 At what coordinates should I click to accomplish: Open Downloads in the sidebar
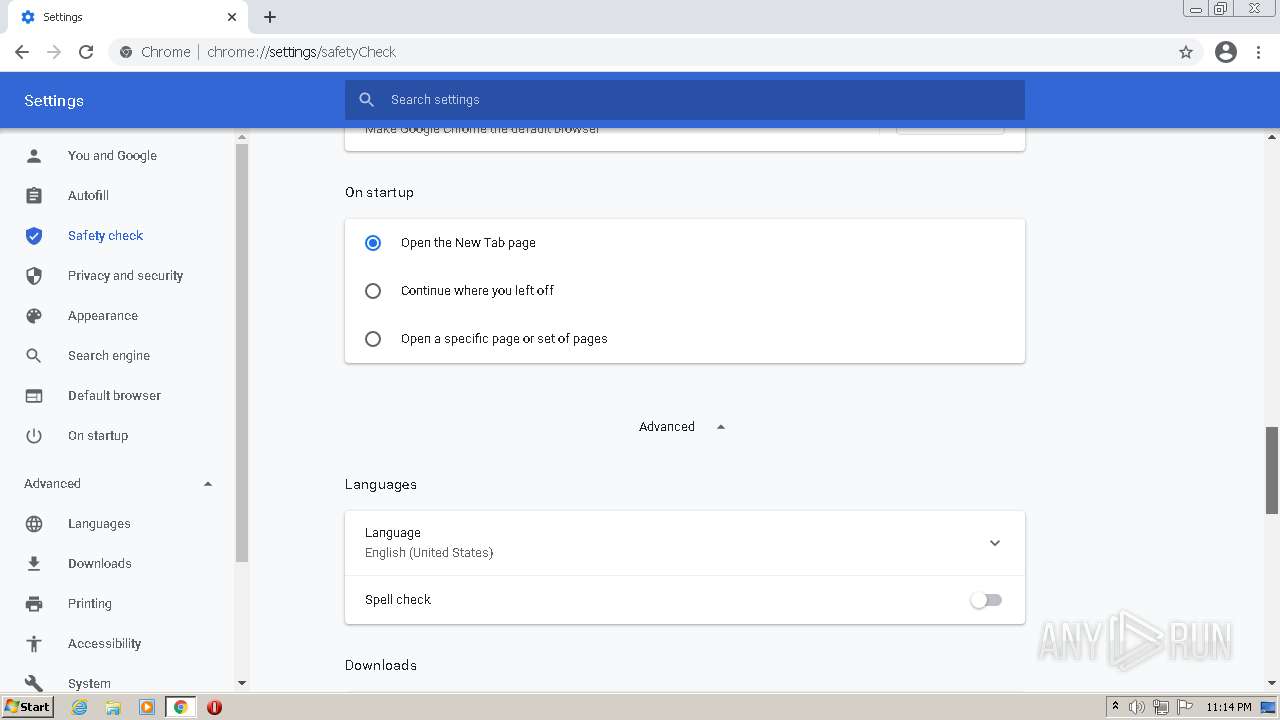click(99, 563)
